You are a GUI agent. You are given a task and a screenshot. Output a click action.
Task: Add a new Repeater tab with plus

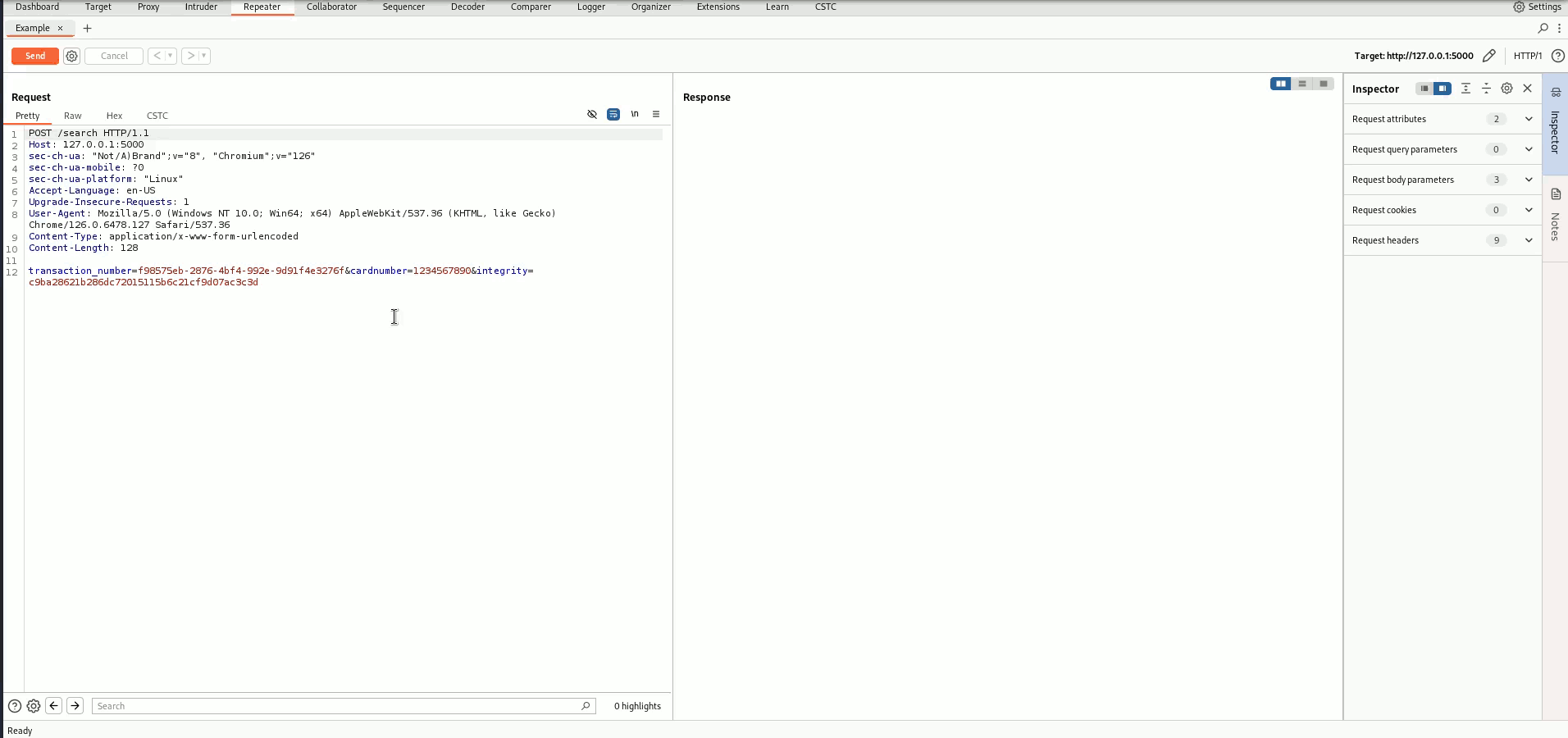(x=87, y=28)
